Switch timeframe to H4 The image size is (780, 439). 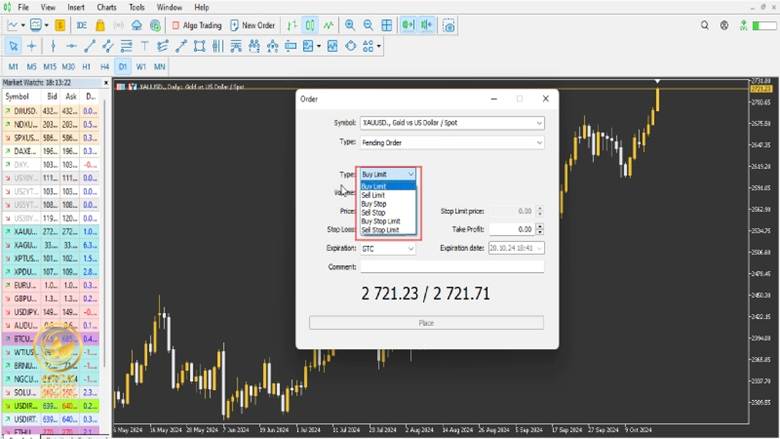(104, 67)
